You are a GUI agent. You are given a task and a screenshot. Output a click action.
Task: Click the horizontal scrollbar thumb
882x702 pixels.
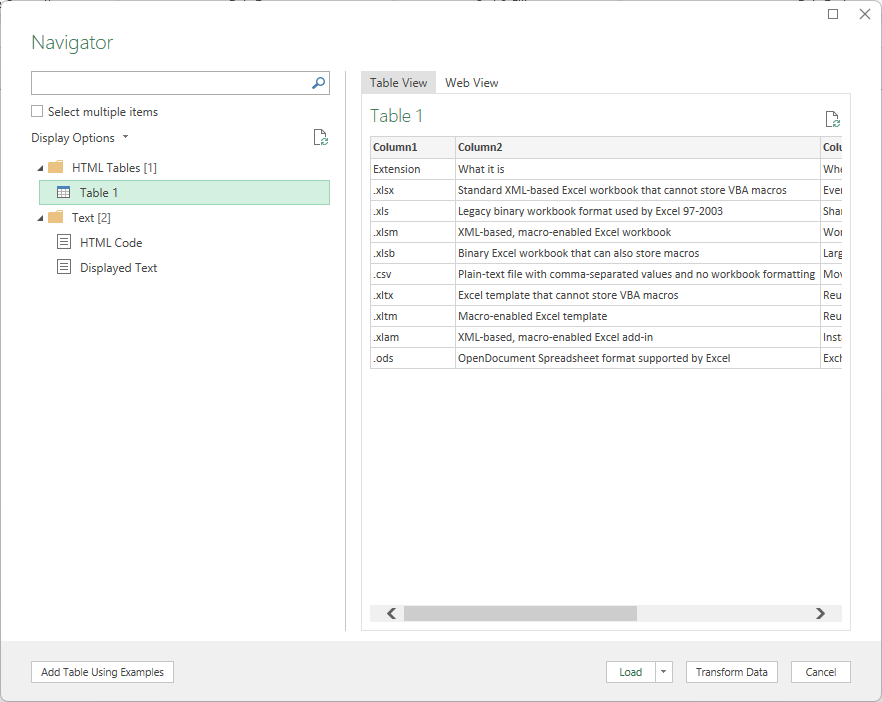click(520, 613)
